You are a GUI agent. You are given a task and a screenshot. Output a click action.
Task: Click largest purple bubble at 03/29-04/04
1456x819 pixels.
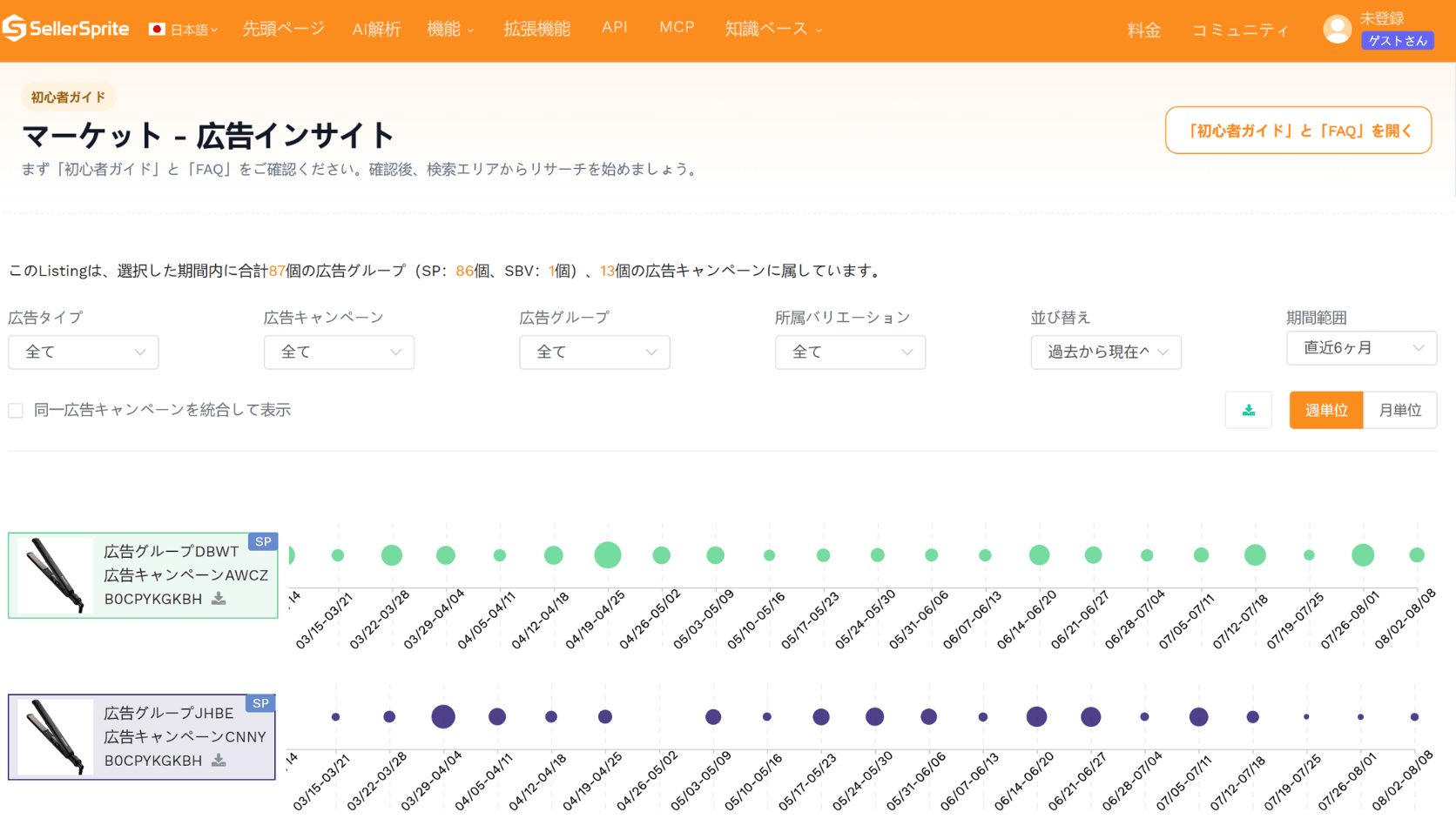point(443,716)
